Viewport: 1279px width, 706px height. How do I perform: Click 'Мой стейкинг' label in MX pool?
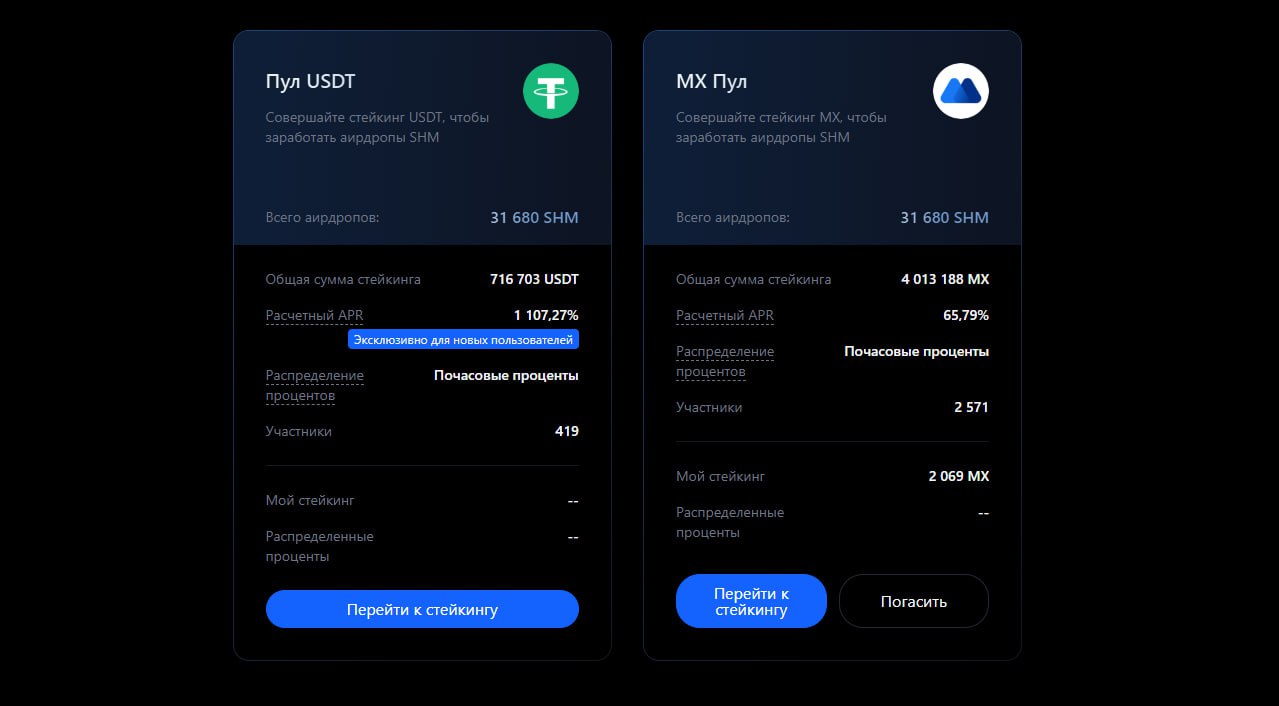720,476
